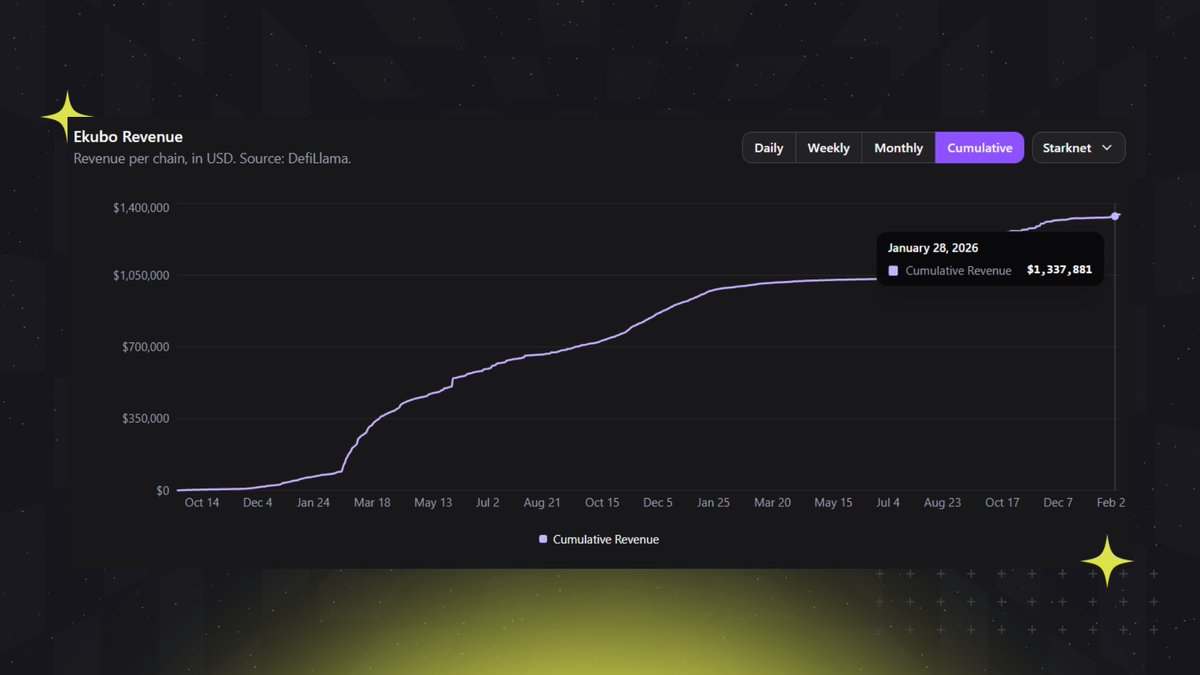The image size is (1200, 675).
Task: Switch to the Monthly revenue view
Action: [x=898, y=148]
